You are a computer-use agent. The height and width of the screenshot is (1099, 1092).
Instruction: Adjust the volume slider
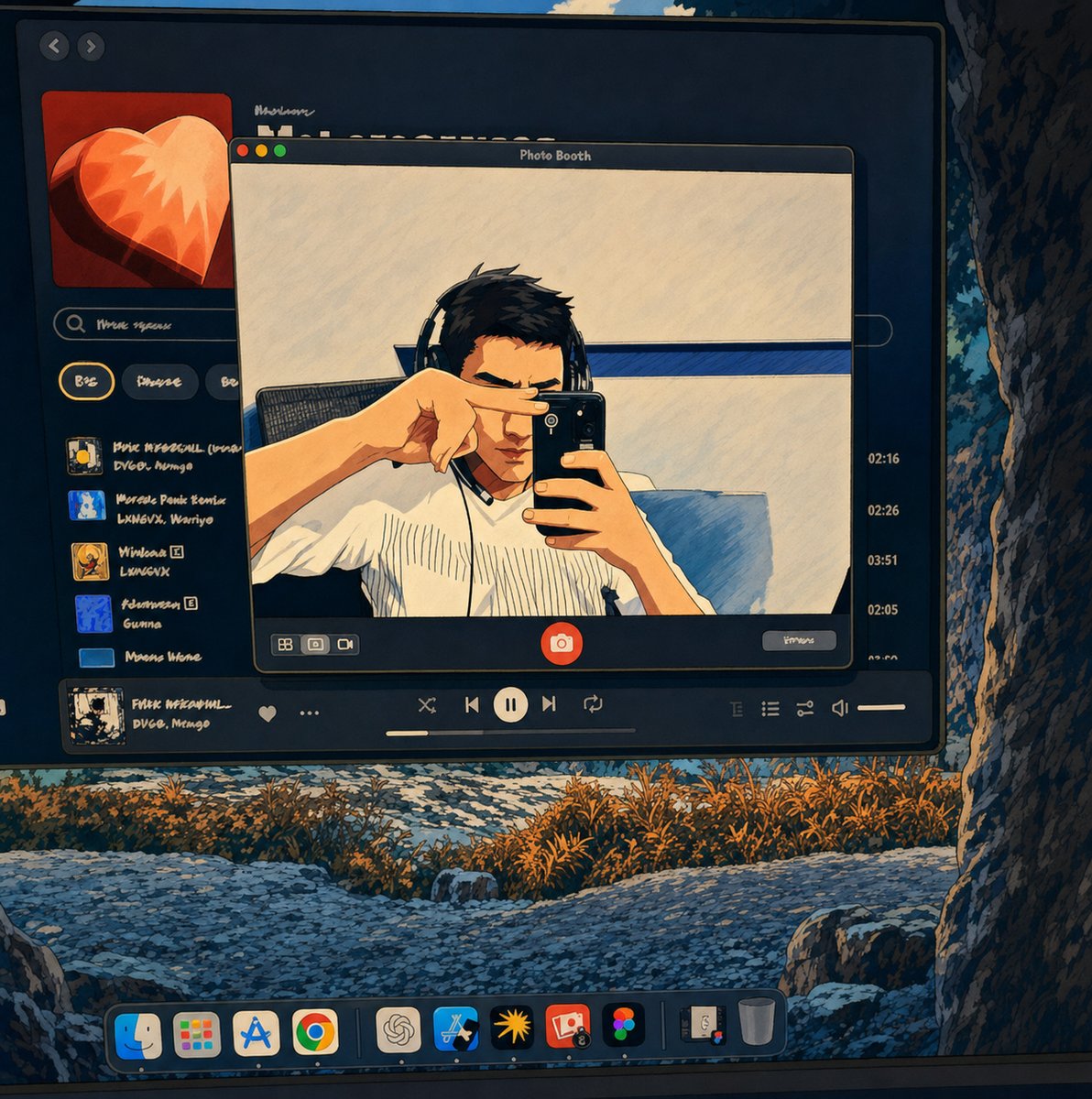881,707
